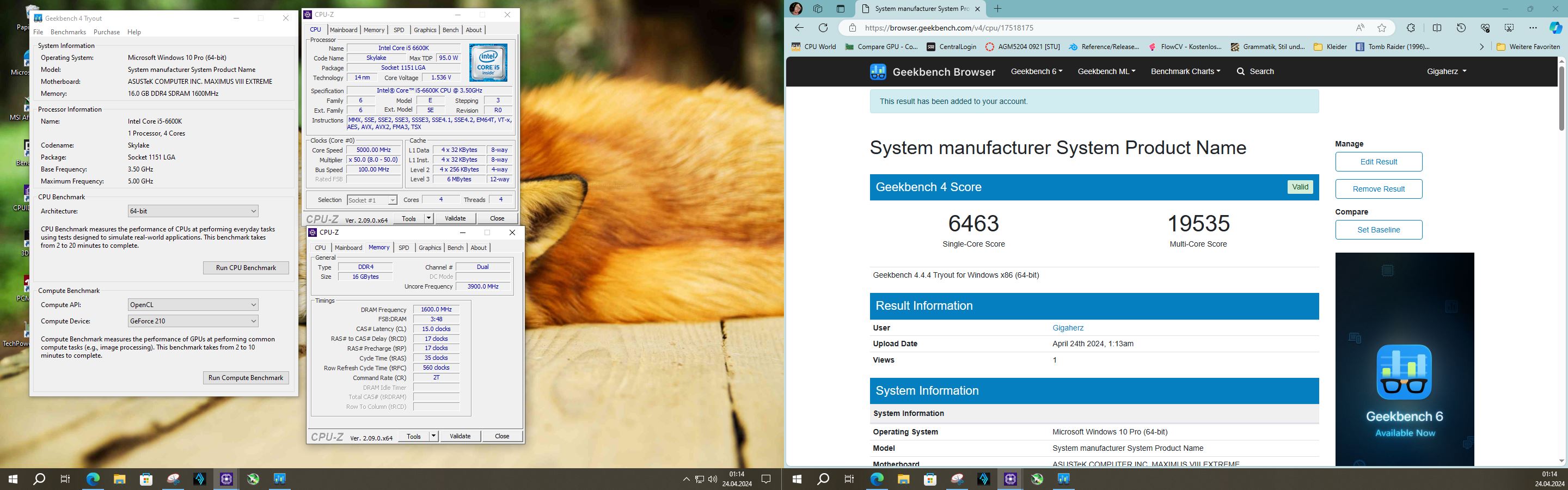
Task: Expand the Compute Device GeForce 210 dropdown
Action: click(193, 321)
